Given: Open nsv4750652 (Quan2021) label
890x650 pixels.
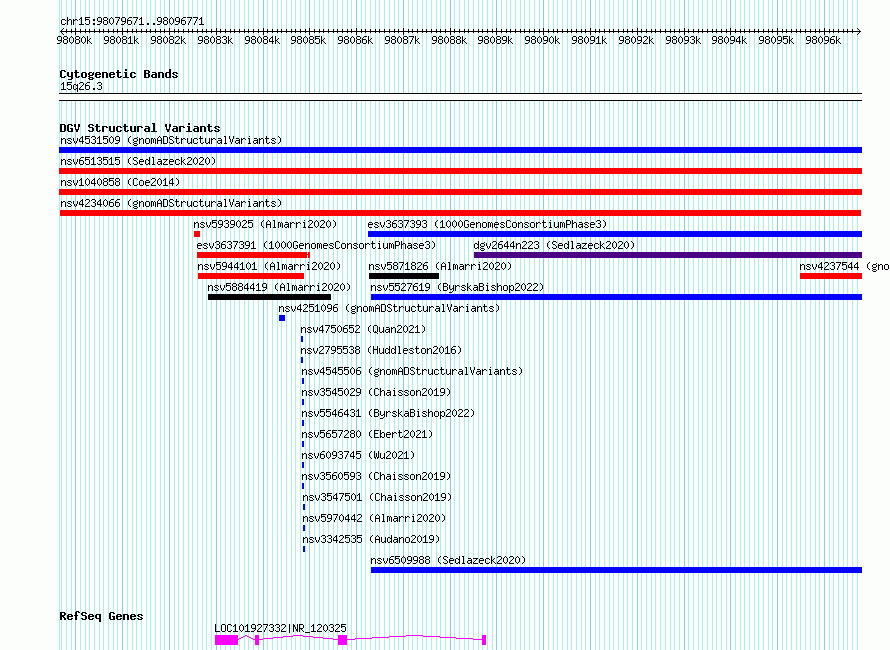Looking at the screenshot, I should point(363,329).
